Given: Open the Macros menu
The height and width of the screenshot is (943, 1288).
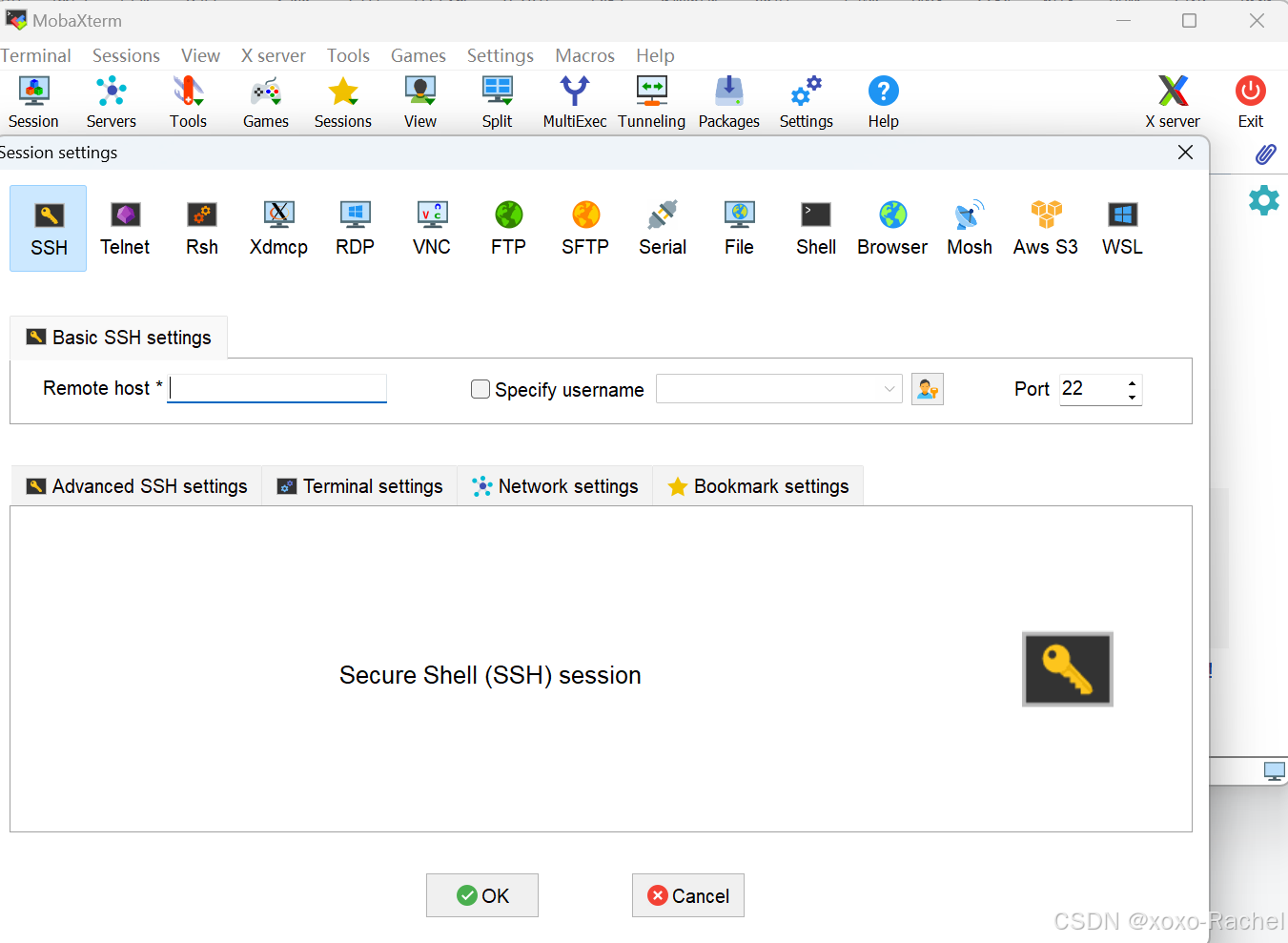Looking at the screenshot, I should click(x=585, y=55).
